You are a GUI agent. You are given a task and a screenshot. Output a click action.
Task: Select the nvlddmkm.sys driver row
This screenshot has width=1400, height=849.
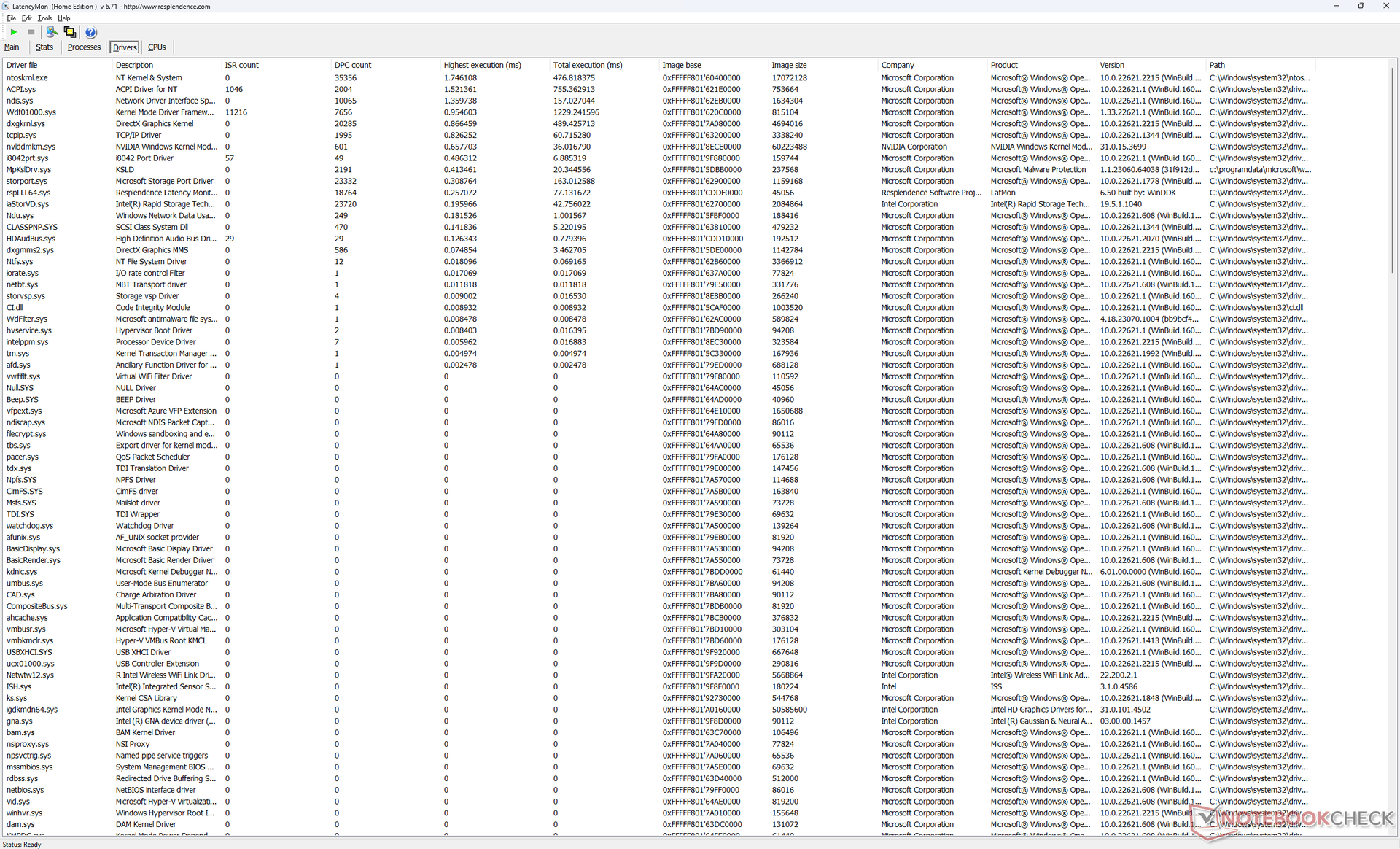pos(31,147)
